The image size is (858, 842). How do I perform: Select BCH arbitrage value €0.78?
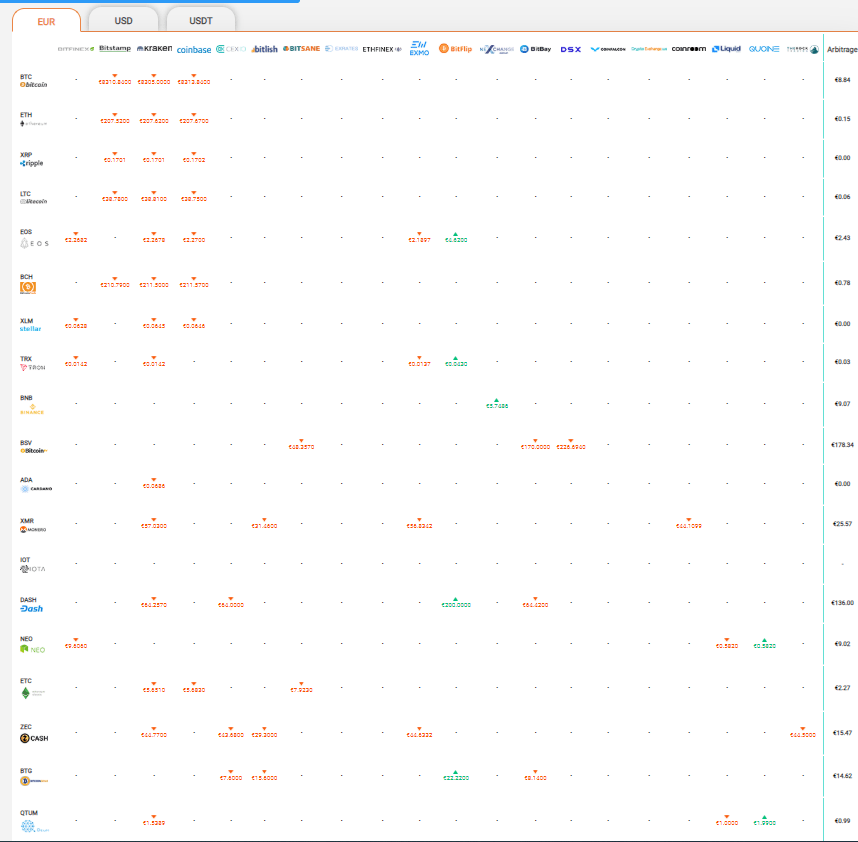(x=842, y=283)
